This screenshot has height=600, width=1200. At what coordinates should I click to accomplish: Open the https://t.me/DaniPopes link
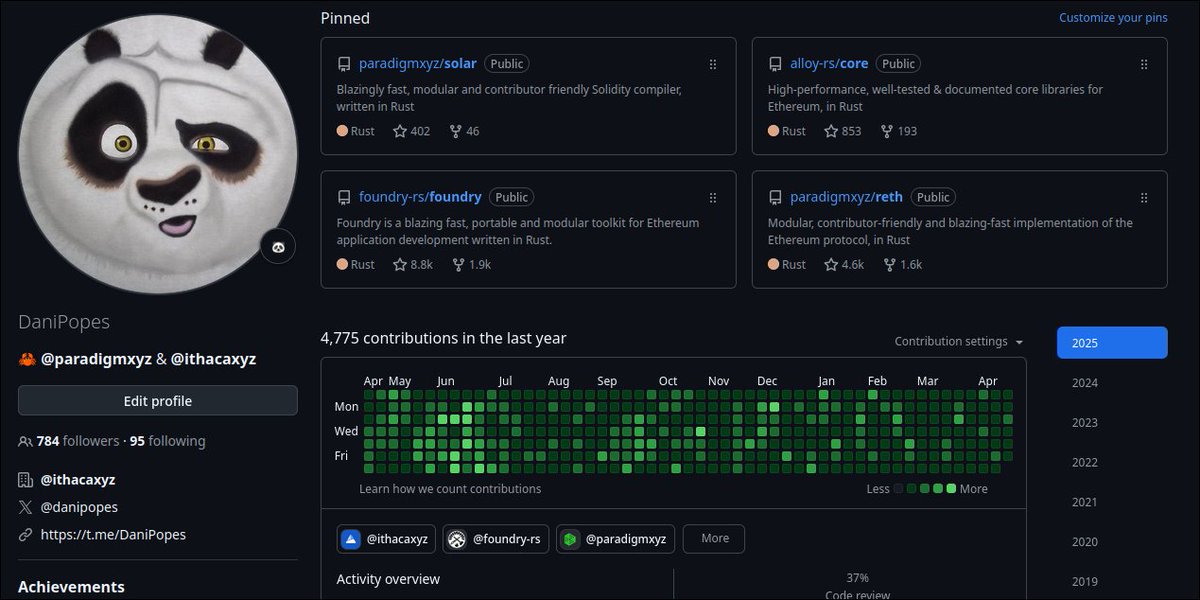[113, 535]
